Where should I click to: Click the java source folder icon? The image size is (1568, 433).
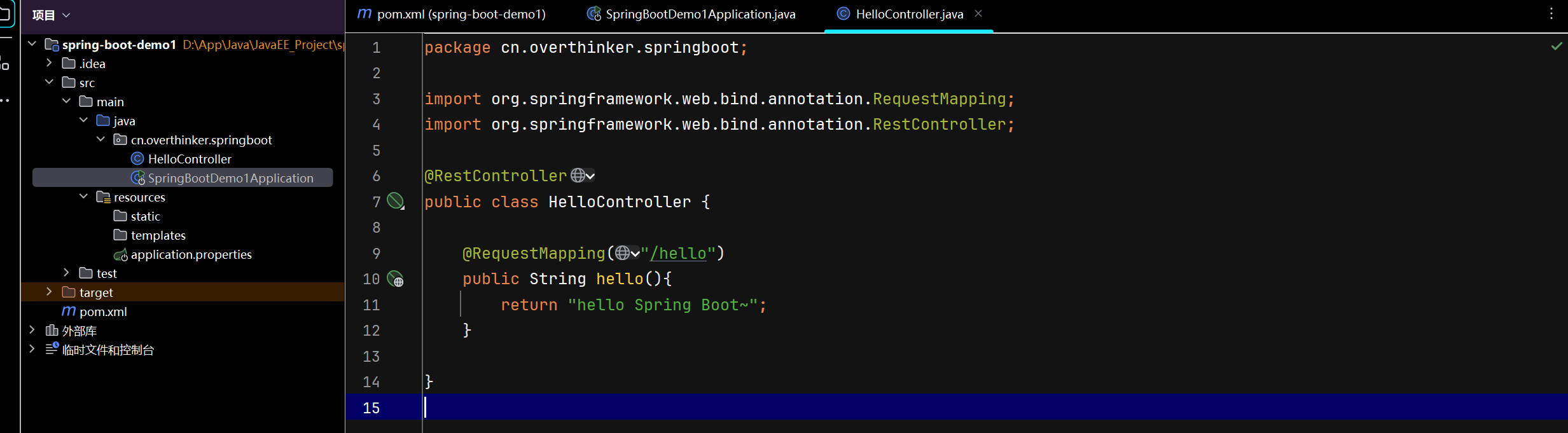coord(103,120)
